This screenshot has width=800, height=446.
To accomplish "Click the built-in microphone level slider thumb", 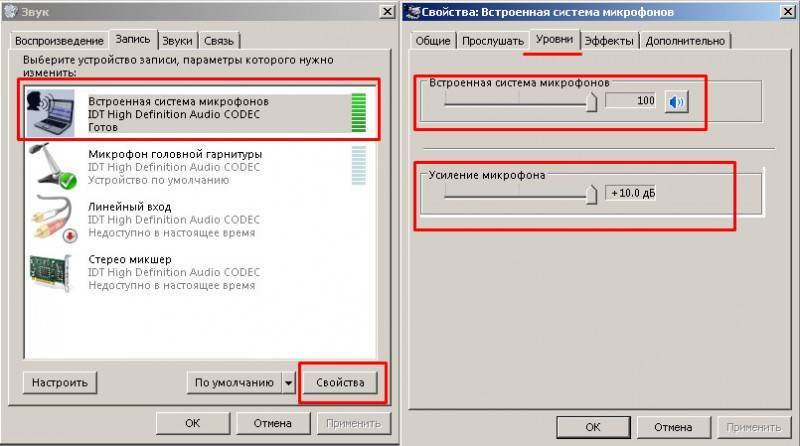I will [591, 102].
